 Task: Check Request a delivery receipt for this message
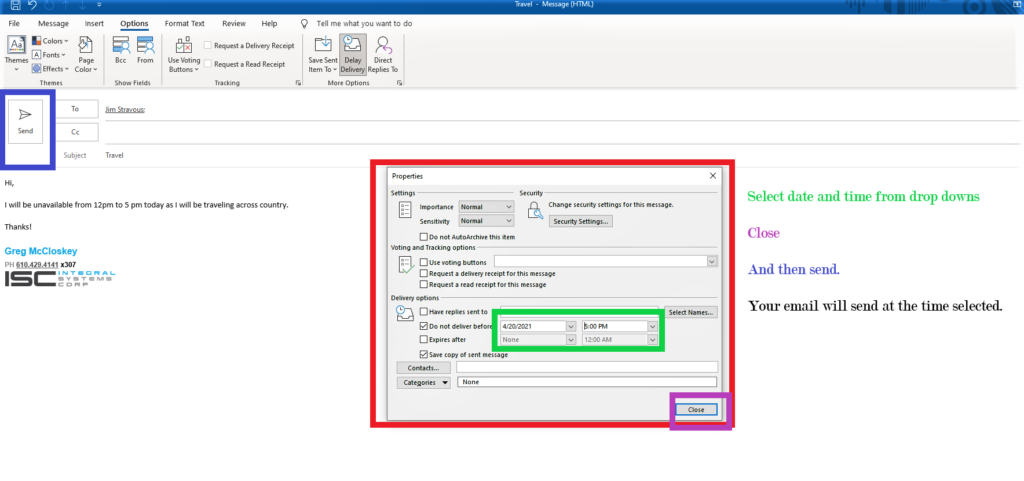424,273
